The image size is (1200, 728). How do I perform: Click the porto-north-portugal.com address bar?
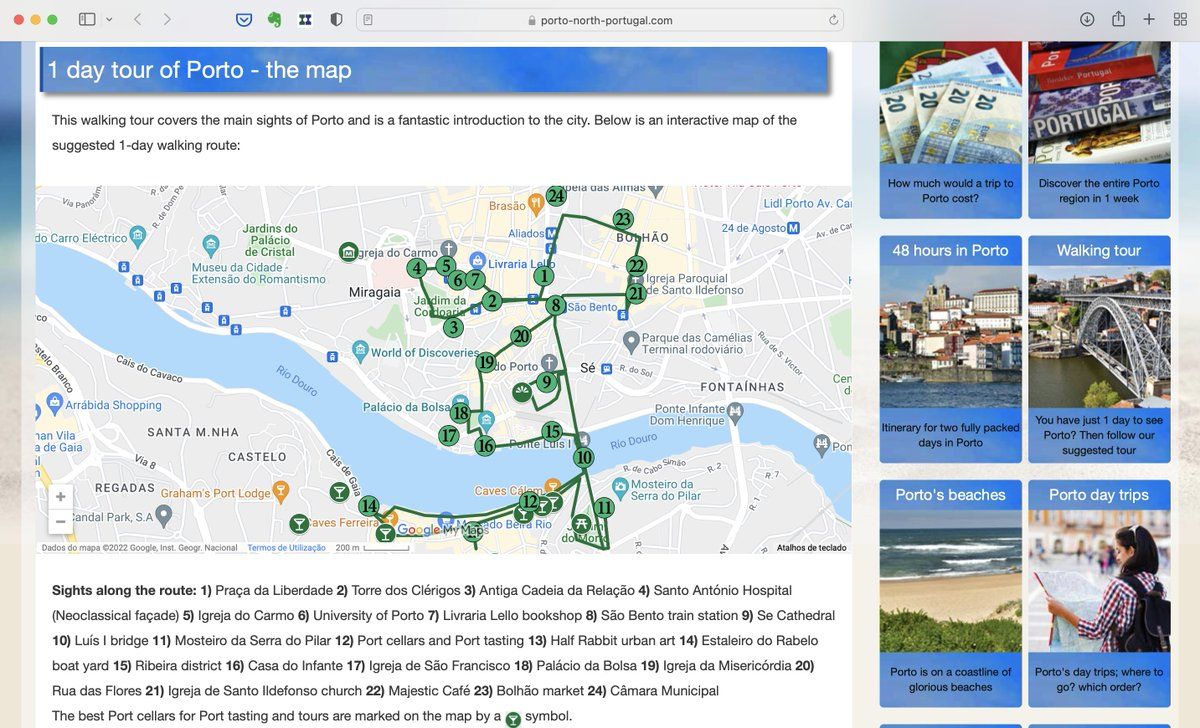coord(600,20)
